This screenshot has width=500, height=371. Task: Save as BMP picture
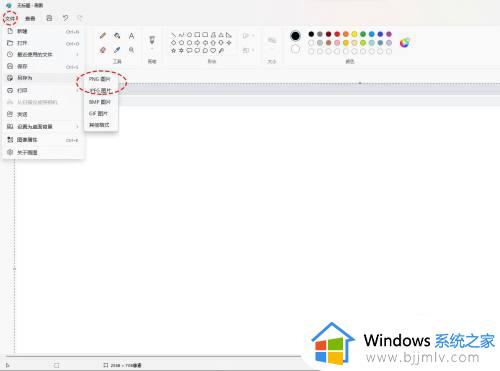[x=101, y=102]
